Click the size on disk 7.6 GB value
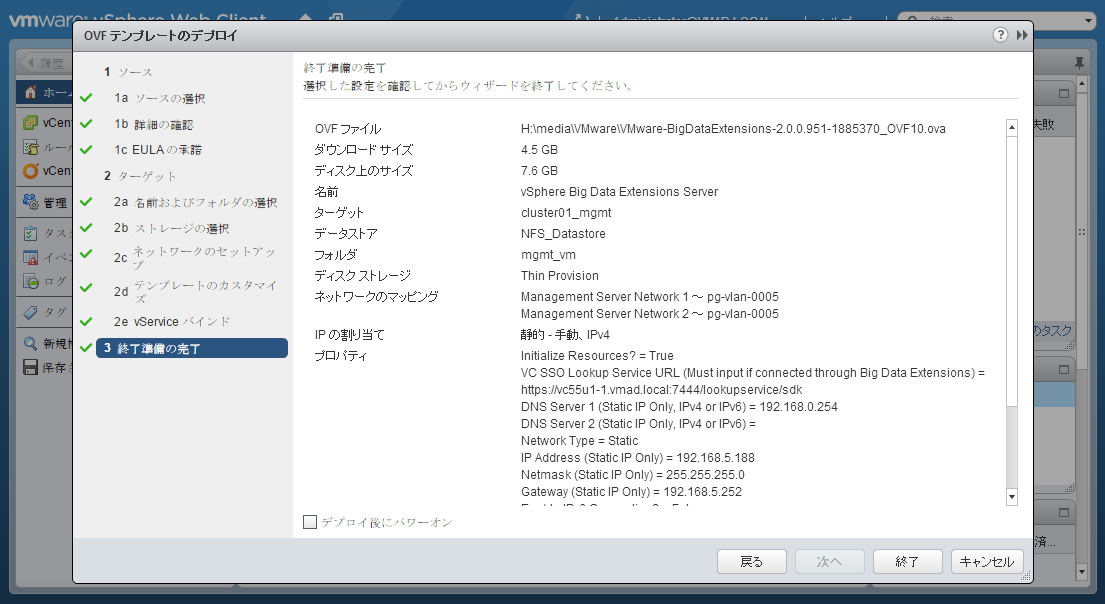The width and height of the screenshot is (1105, 604). click(x=539, y=171)
